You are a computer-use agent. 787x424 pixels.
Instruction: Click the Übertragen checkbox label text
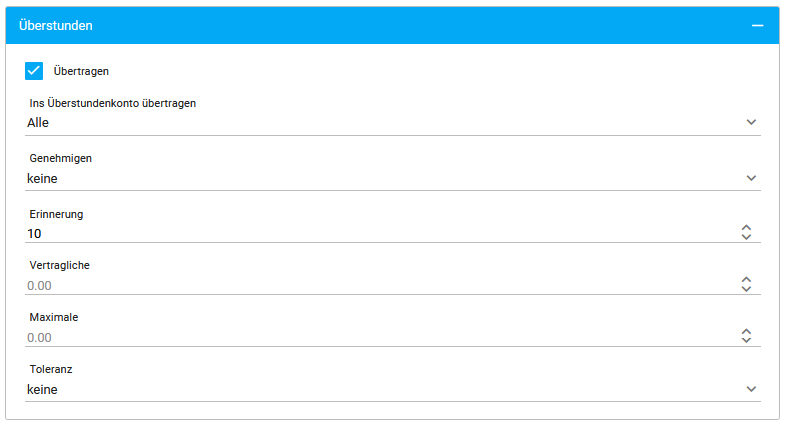tap(81, 72)
